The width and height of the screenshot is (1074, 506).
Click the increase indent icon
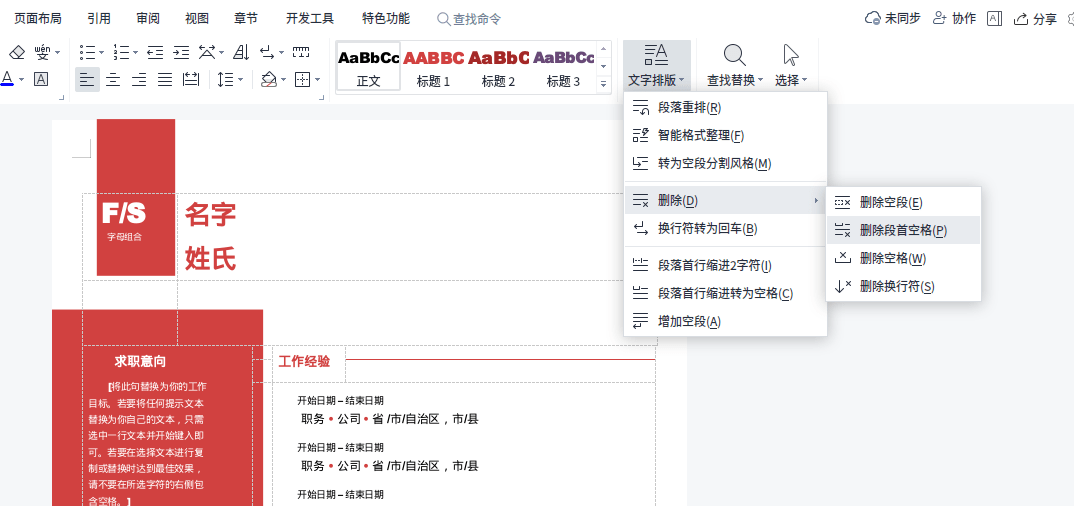181,52
